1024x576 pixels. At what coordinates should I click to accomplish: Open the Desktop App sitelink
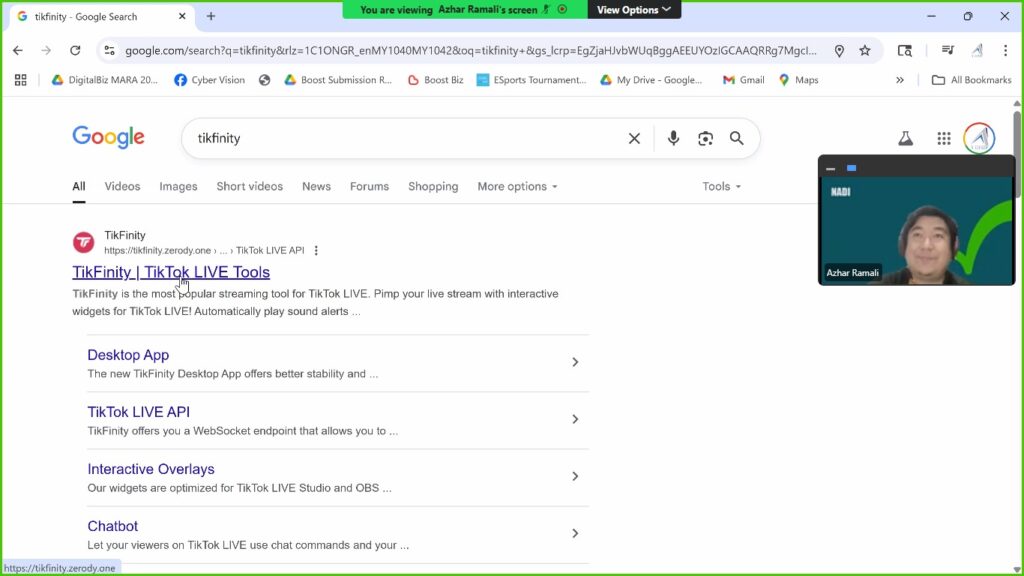(128, 355)
